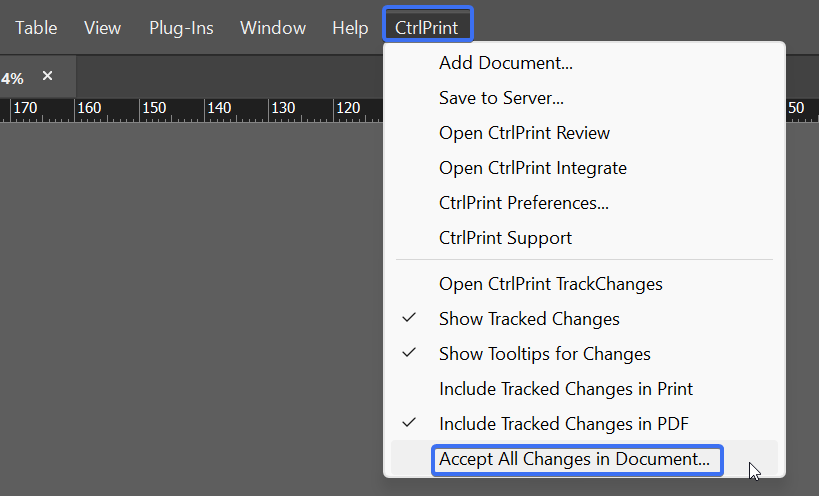
Task: Open the Plug-Ins menu
Action: pos(181,28)
